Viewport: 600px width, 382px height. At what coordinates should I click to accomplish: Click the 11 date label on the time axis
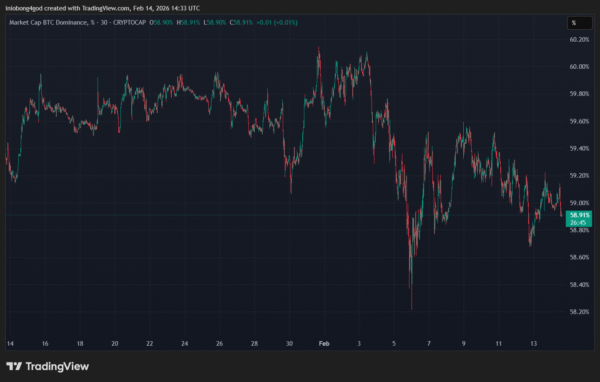tap(499, 344)
